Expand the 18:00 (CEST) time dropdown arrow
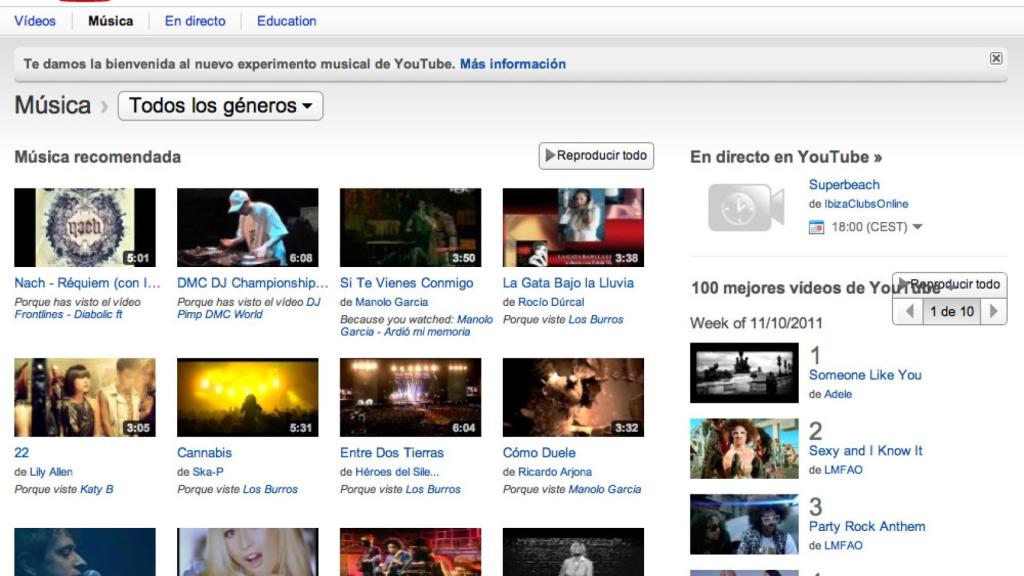The width and height of the screenshot is (1024, 576). pos(918,227)
